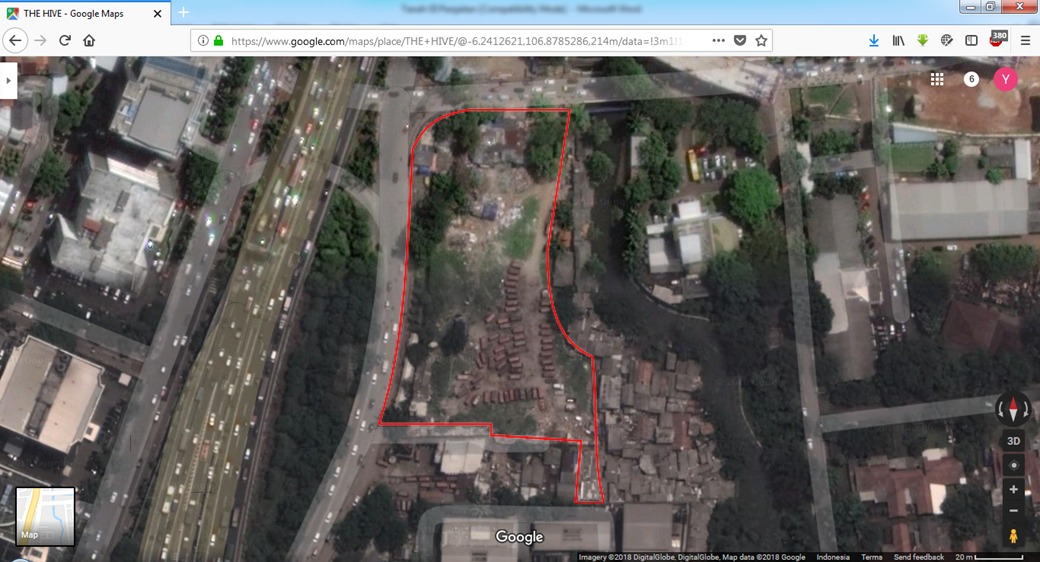The image size is (1040, 562).
Task: Open the browser home page
Action: click(89, 40)
